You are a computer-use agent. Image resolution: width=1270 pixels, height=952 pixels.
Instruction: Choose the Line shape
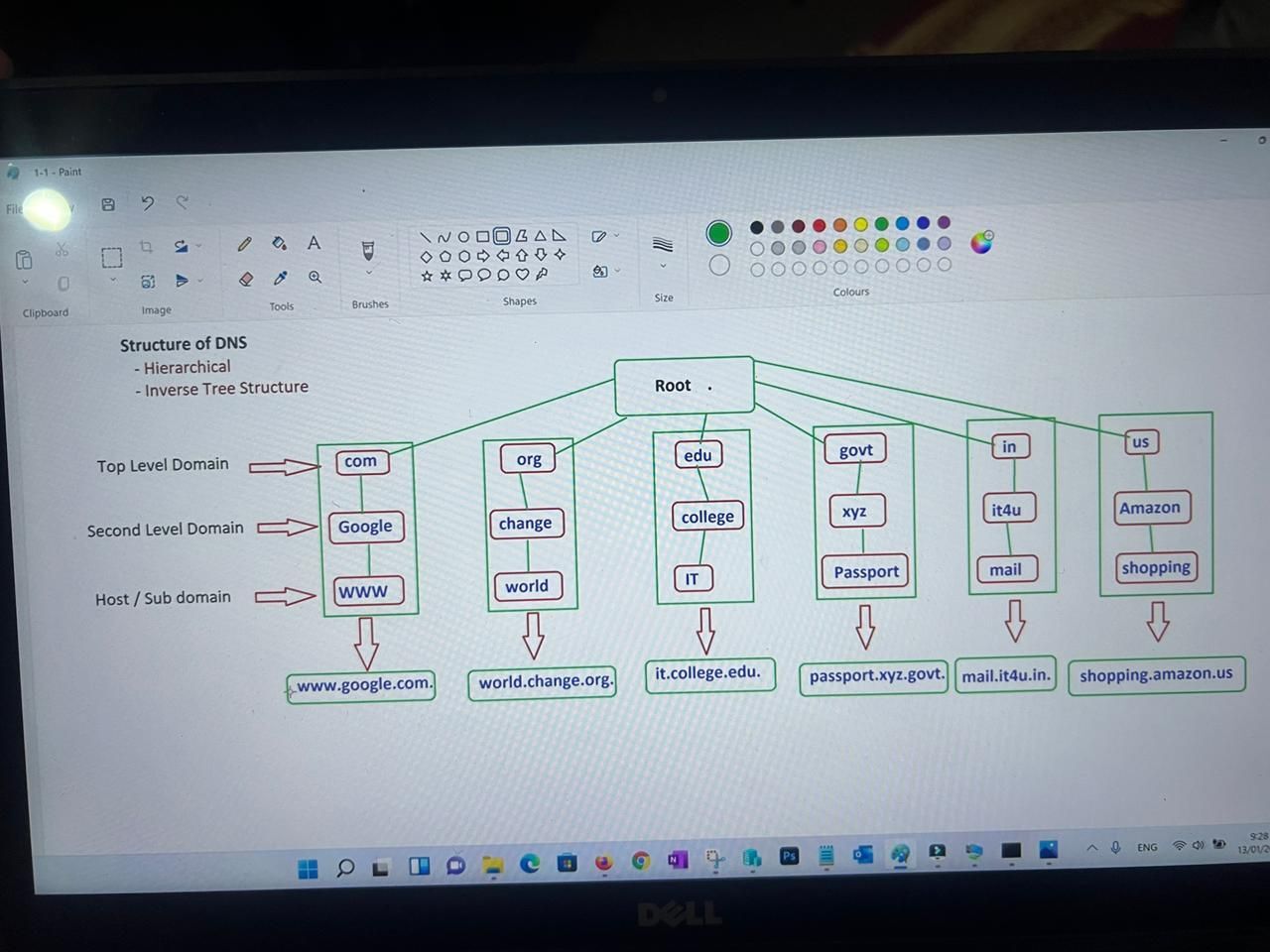[x=425, y=238]
